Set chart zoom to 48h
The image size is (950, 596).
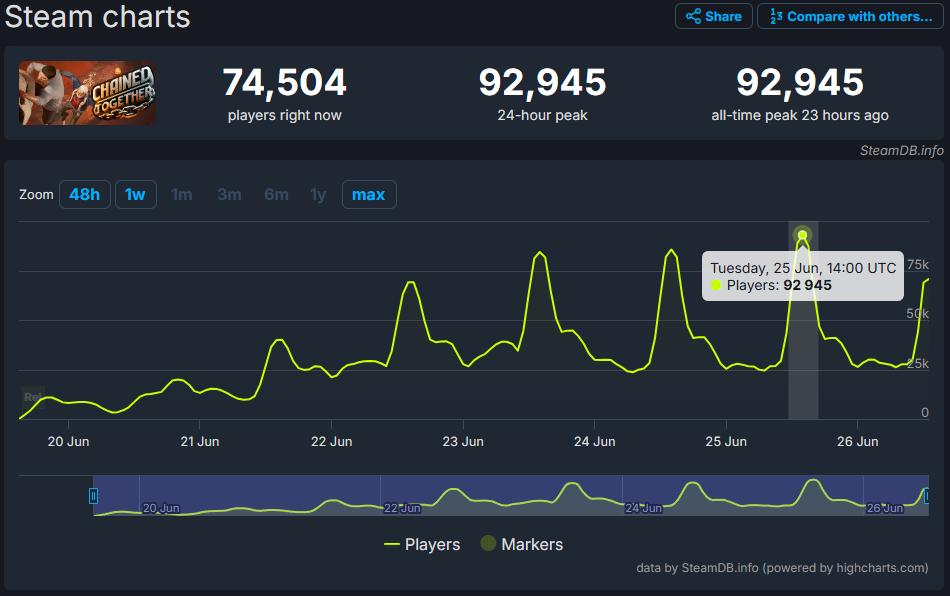point(84,194)
